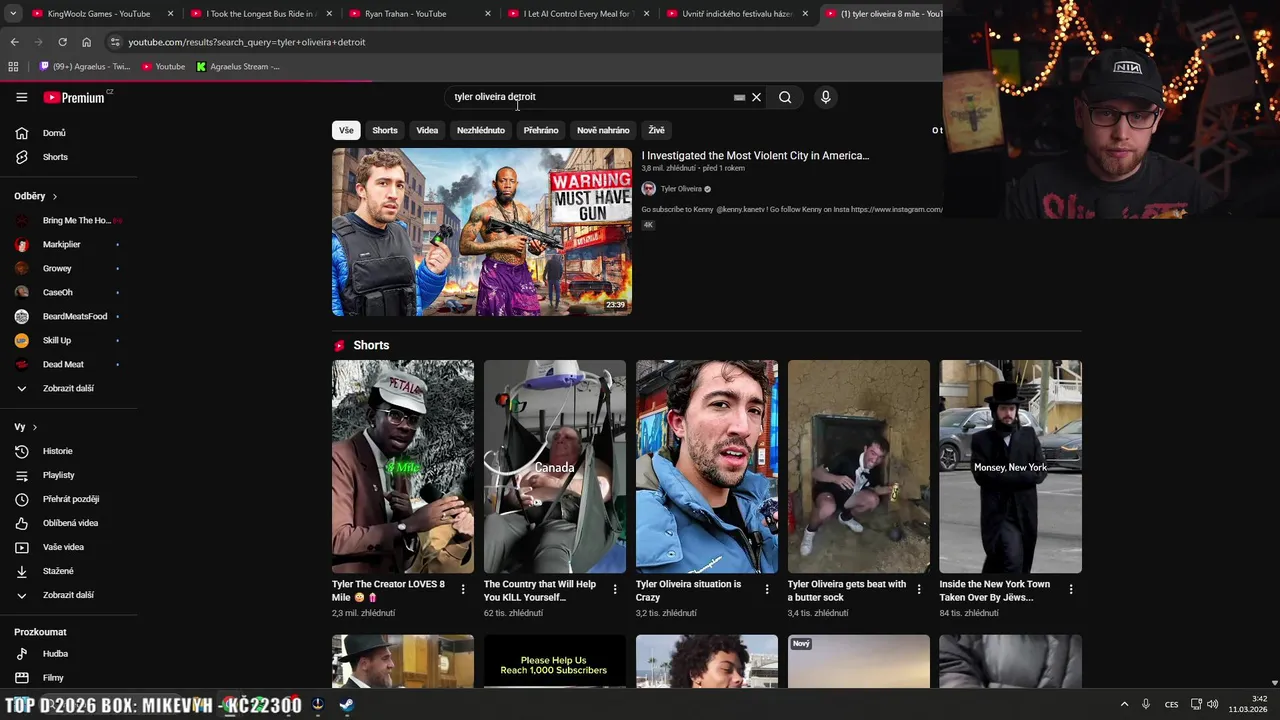Screen dimensions: 1280x720
Task: Select the Videa filter chip
Action: coord(427,130)
